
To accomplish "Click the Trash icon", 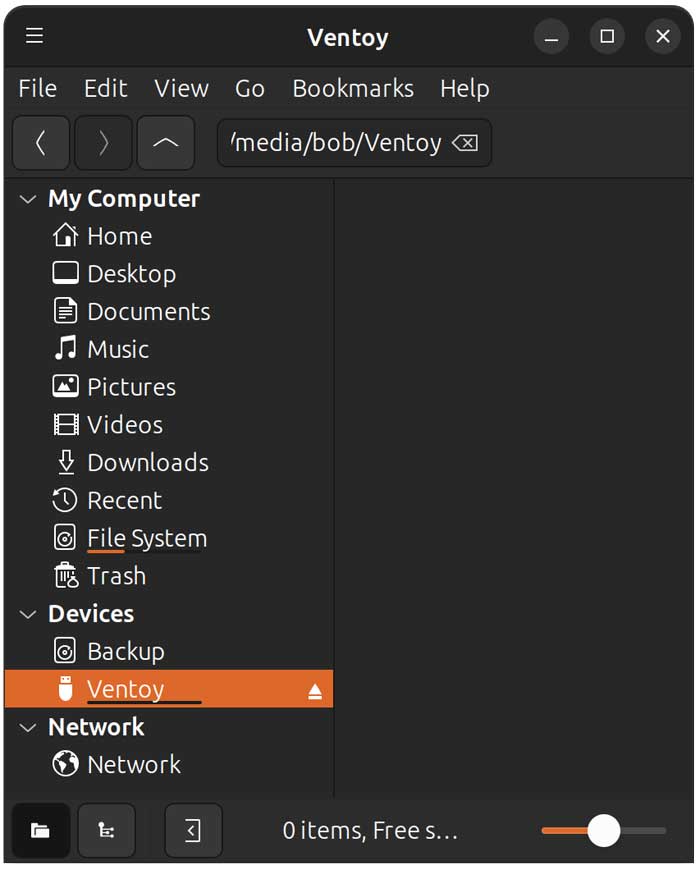I will pos(66,576).
